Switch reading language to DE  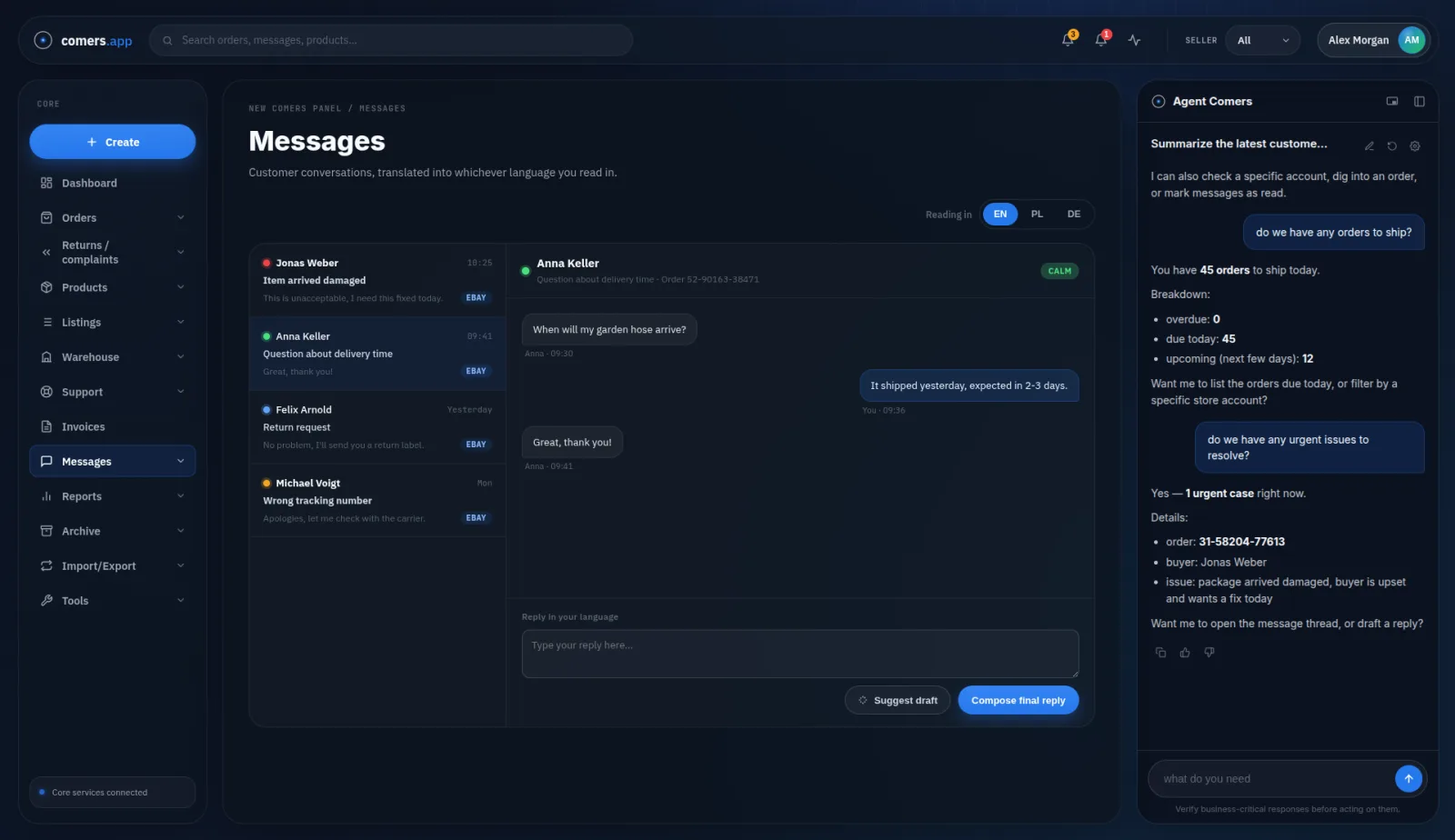tap(1074, 215)
